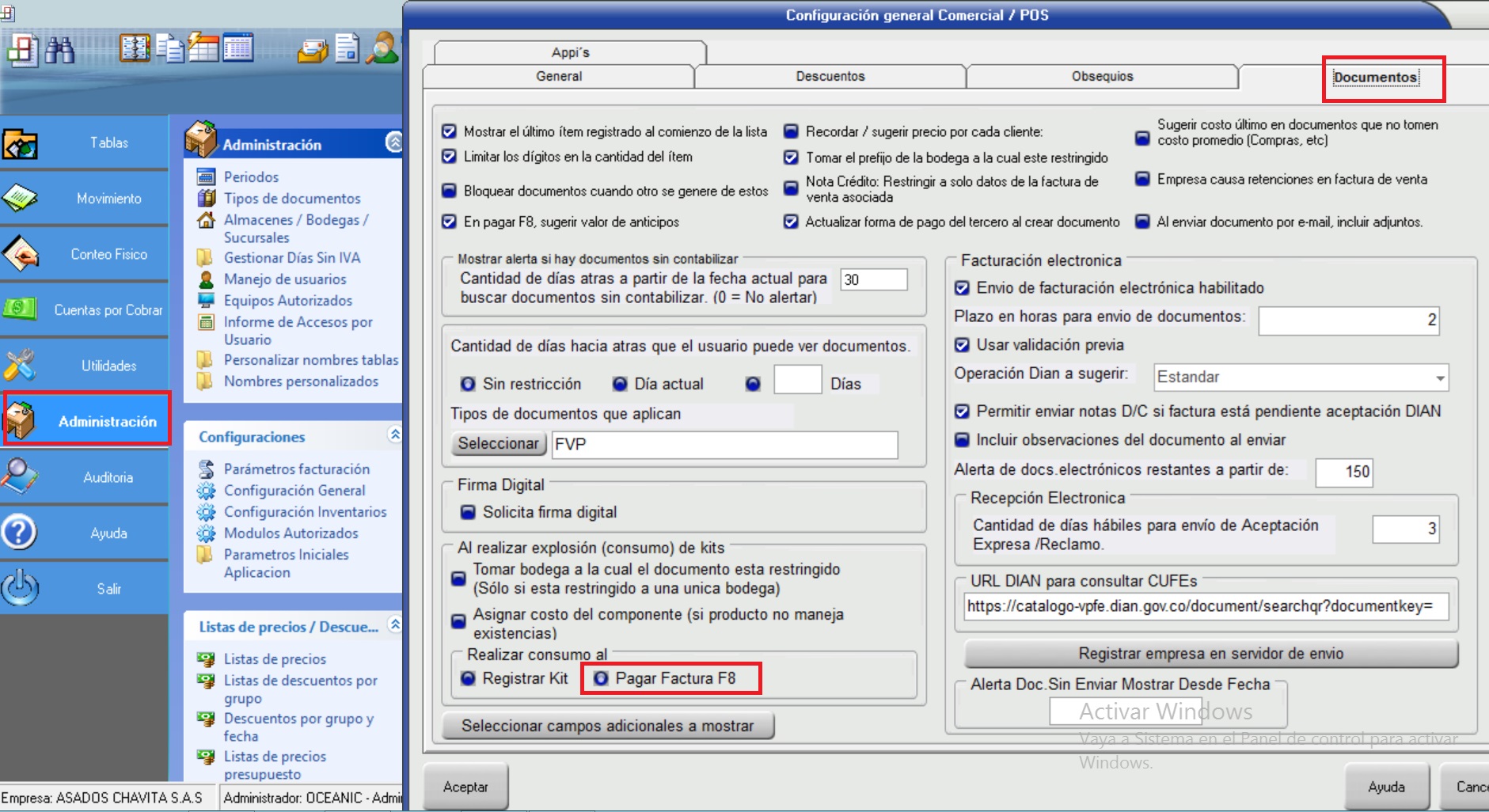The image size is (1489, 812).
Task: Switch to the Descuentos tab
Action: pyautogui.click(x=830, y=77)
